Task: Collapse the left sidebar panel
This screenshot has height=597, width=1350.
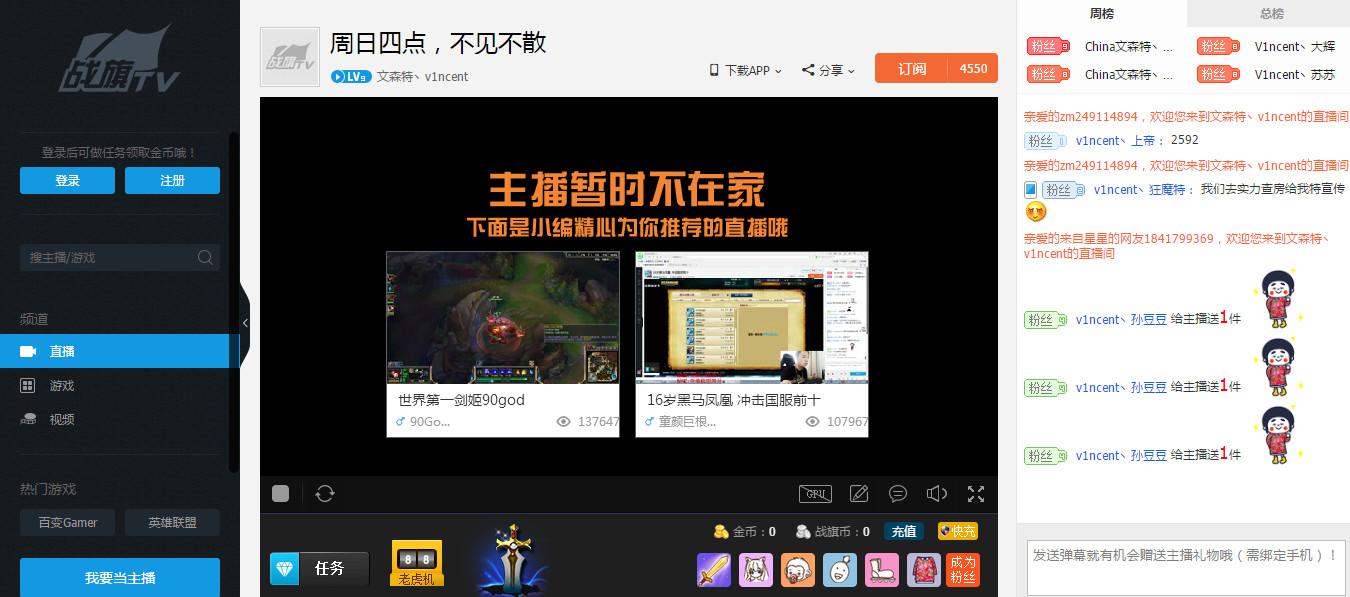Action: coord(245,323)
